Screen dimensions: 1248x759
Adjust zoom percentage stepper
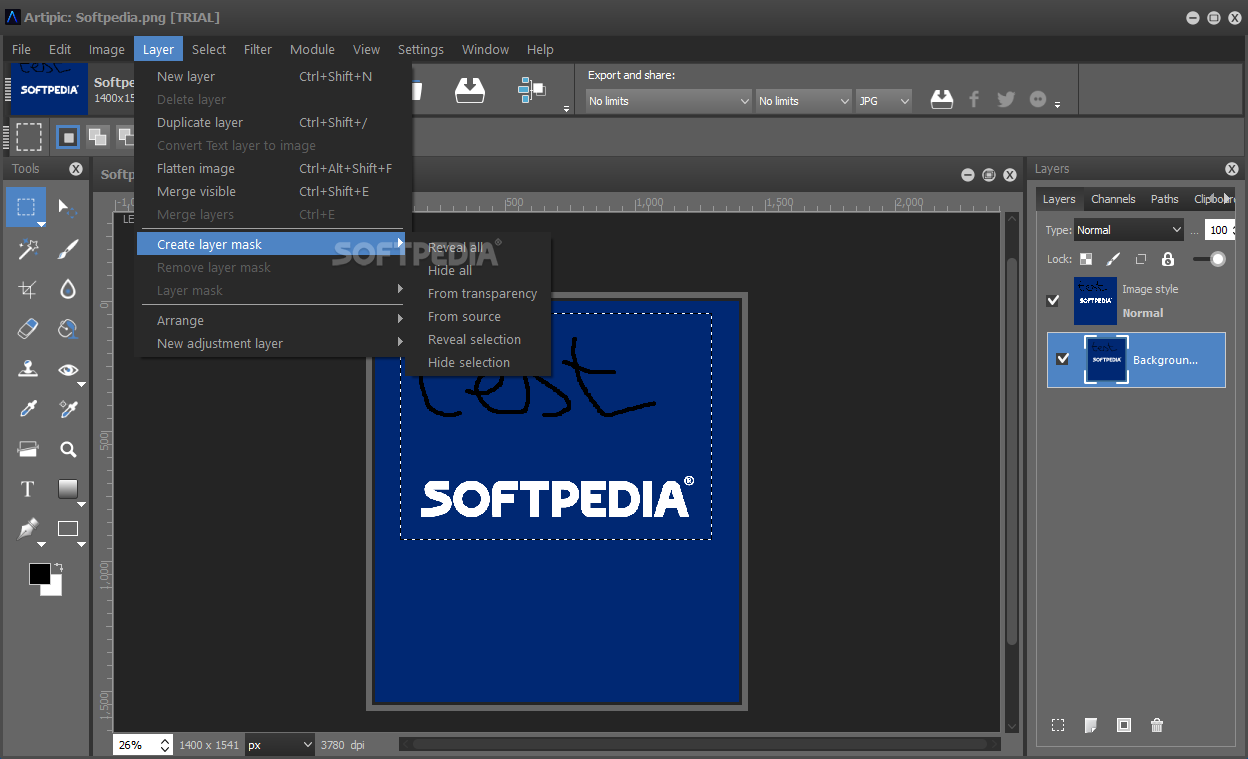pyautogui.click(x=164, y=745)
